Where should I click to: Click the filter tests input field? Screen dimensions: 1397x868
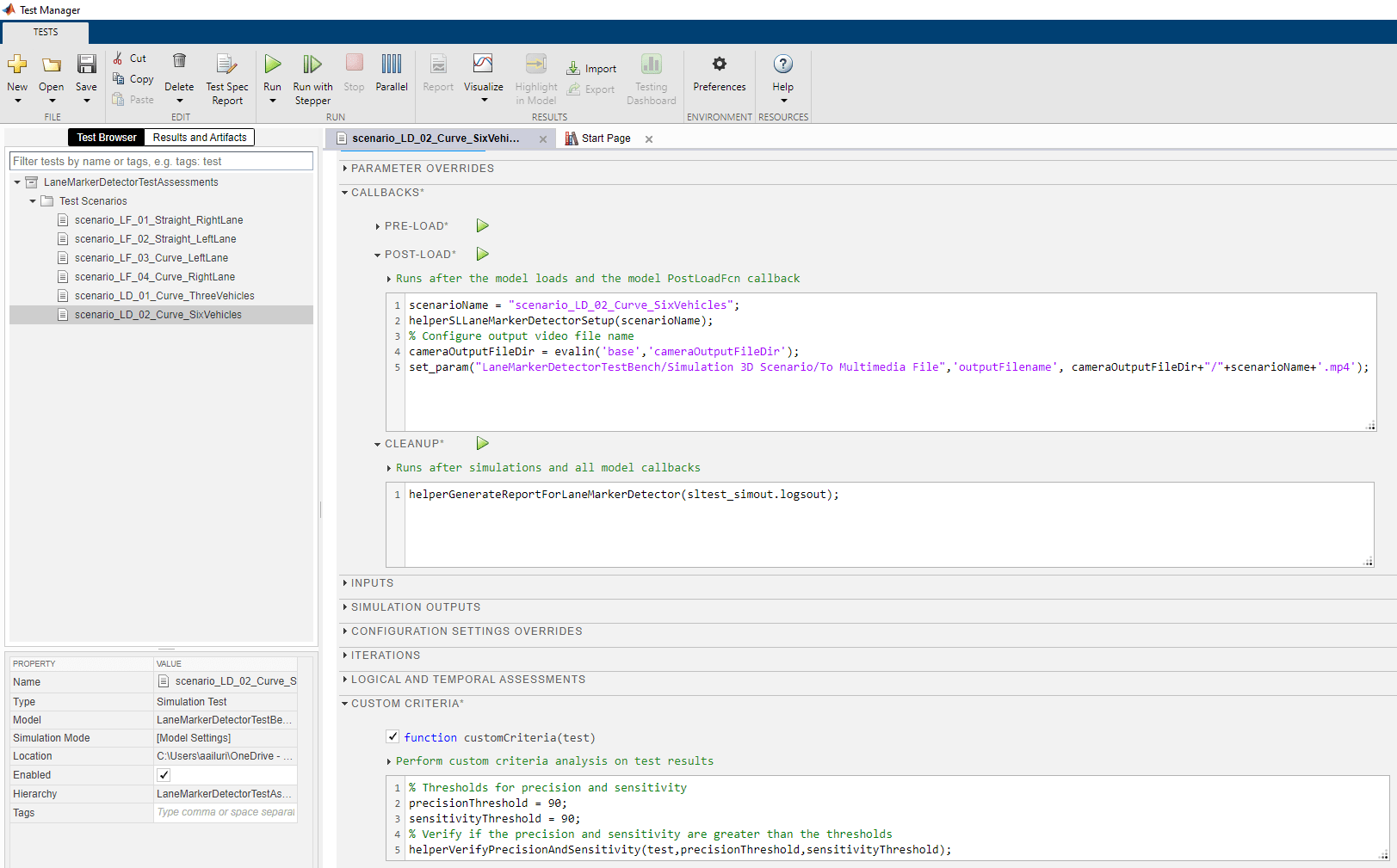click(x=161, y=162)
